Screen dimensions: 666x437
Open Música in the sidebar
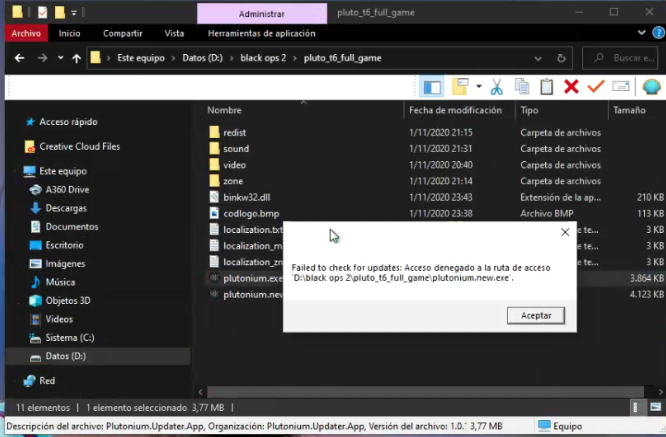tap(60, 282)
